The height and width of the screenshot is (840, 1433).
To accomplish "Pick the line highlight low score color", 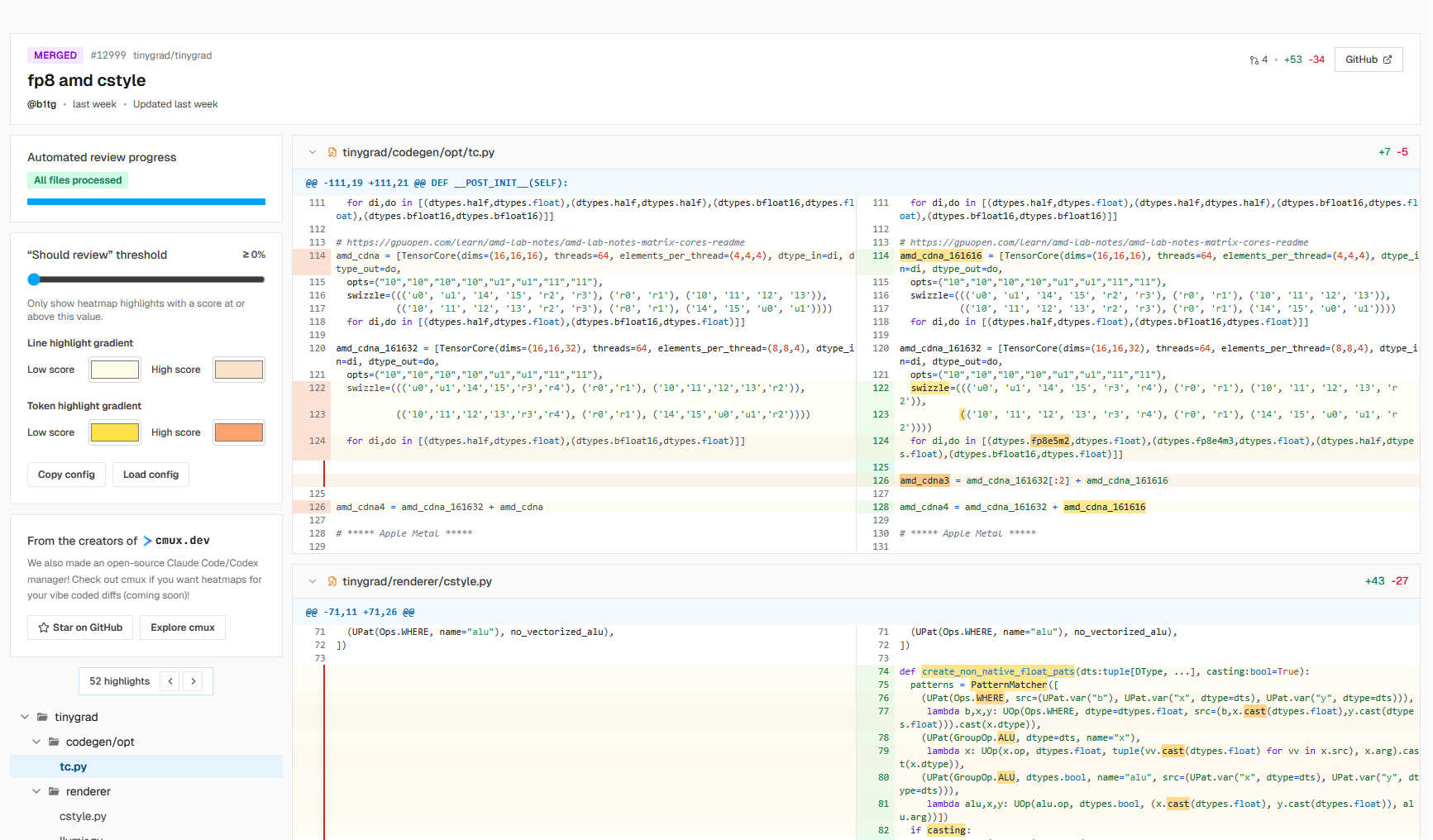I will tap(115, 370).
